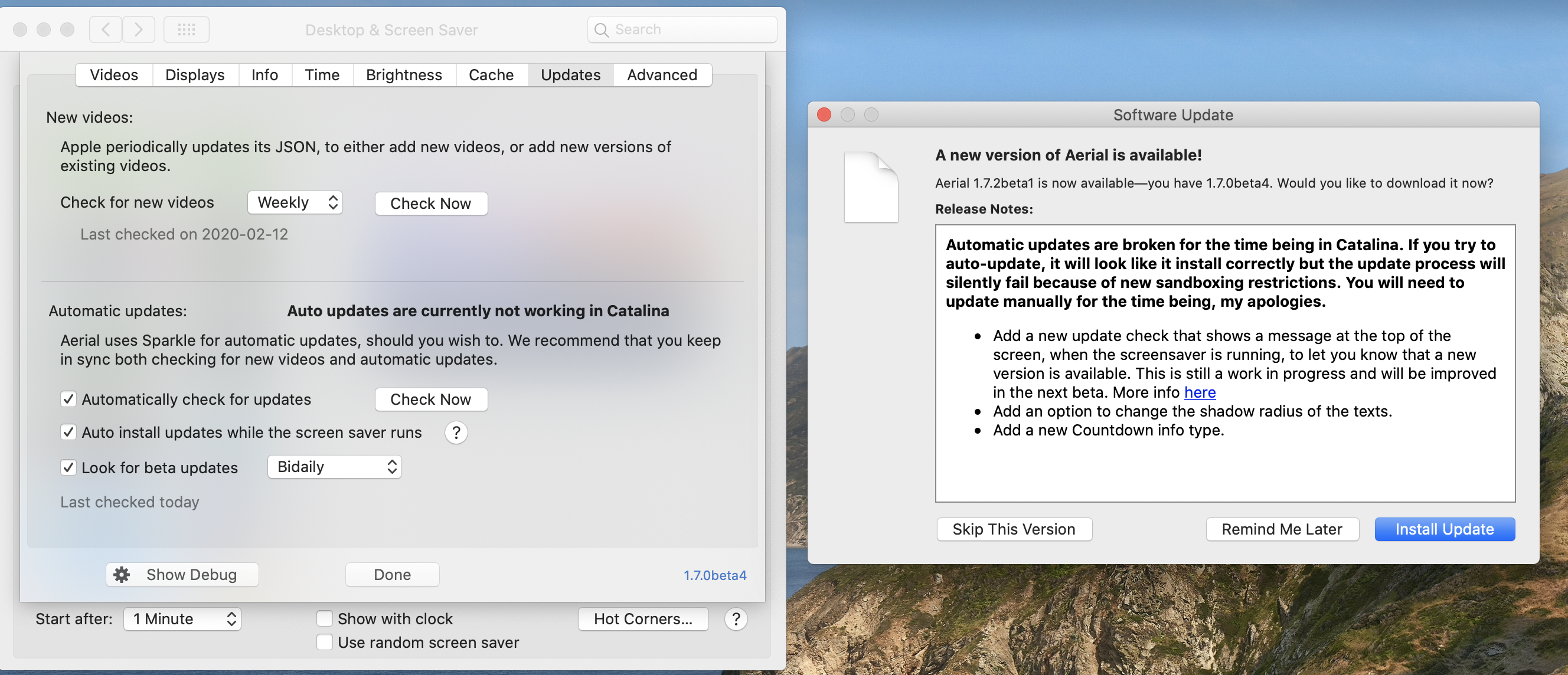
Task: Enable Use random screen saver
Action: (x=325, y=642)
